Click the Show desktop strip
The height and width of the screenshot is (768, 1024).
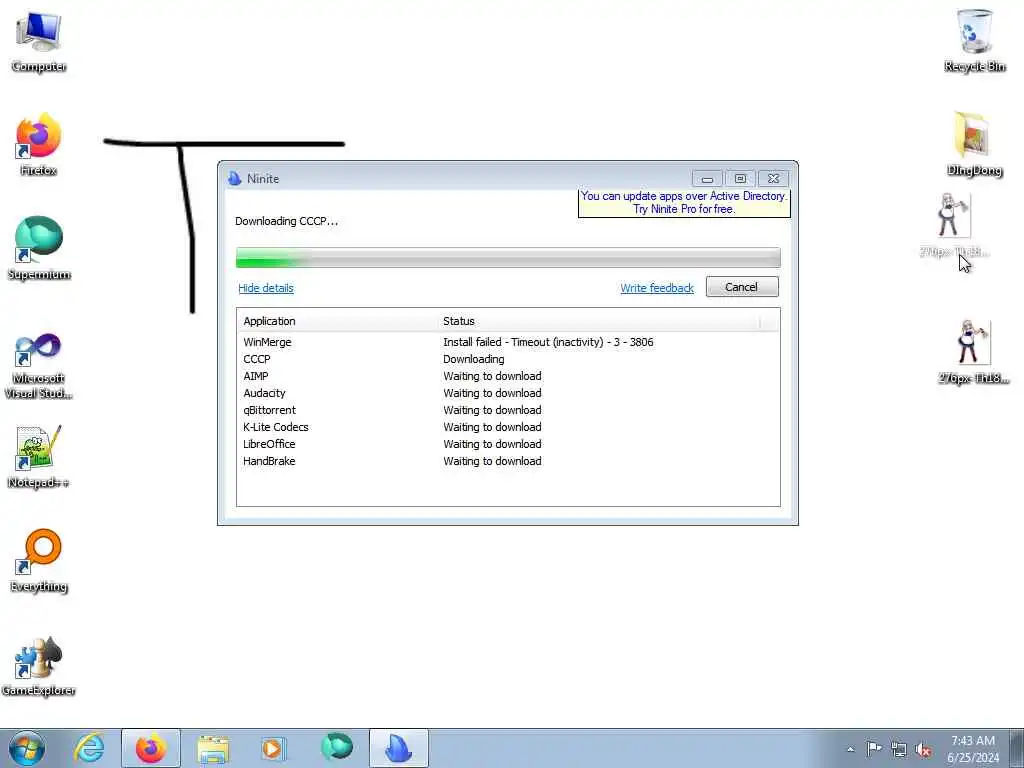(x=1017, y=748)
